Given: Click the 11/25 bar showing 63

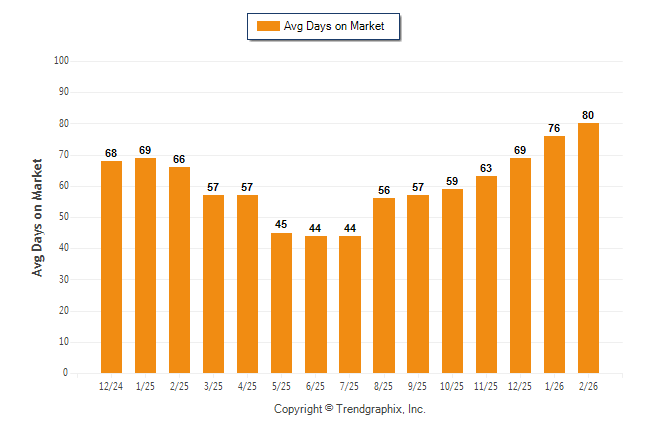Looking at the screenshot, I should [486, 275].
